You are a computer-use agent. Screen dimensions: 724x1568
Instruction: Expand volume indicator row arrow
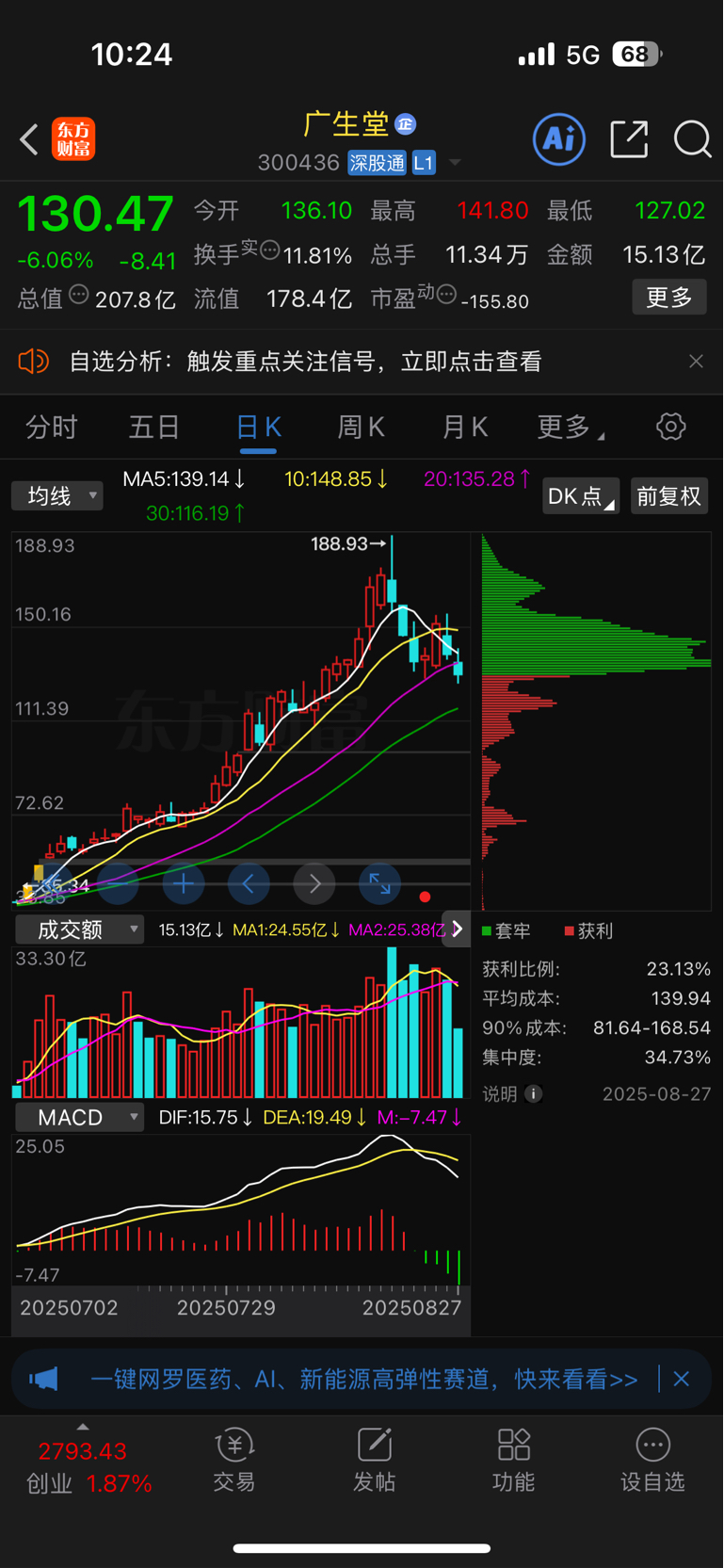pos(457,929)
